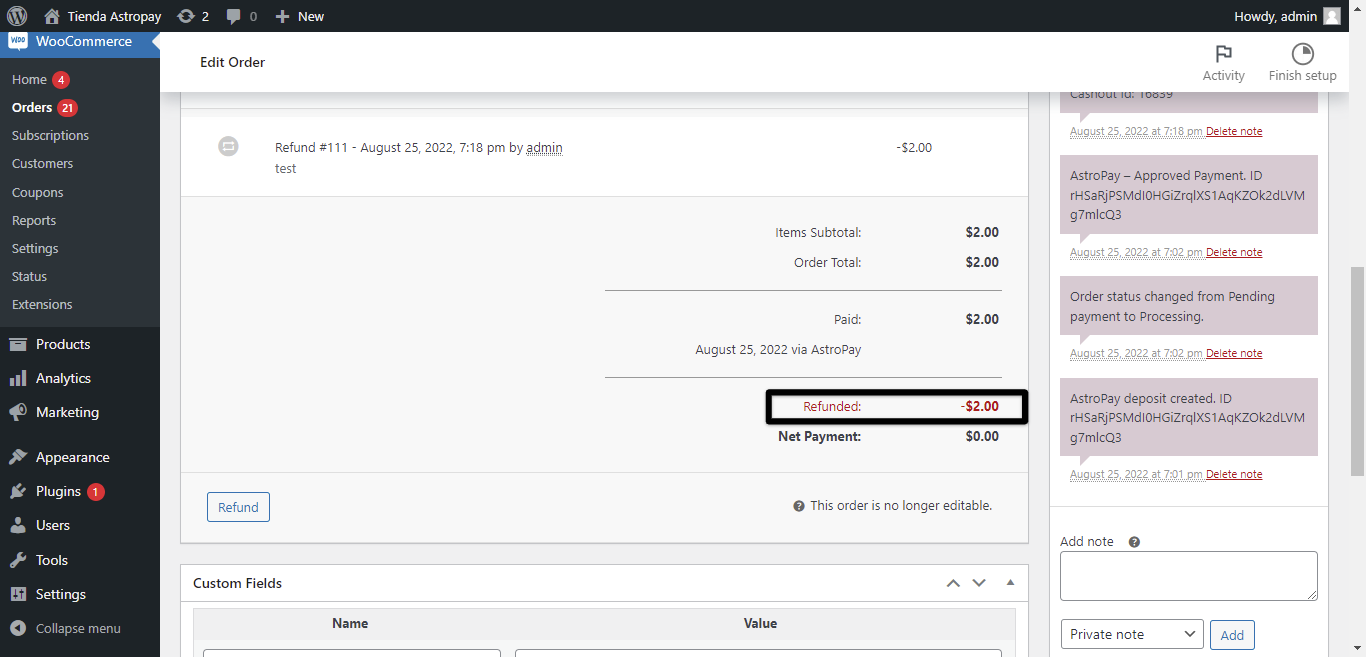Image resolution: width=1366 pixels, height=657 pixels.
Task: Open Reports menu item
Action: pyautogui.click(x=34, y=220)
